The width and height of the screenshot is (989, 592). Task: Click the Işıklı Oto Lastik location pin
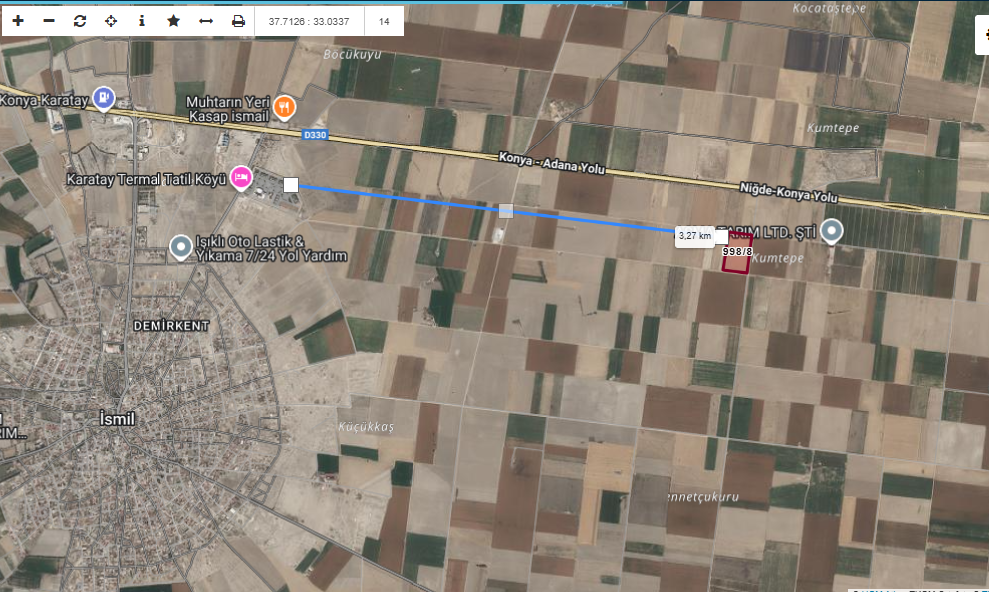pos(181,246)
